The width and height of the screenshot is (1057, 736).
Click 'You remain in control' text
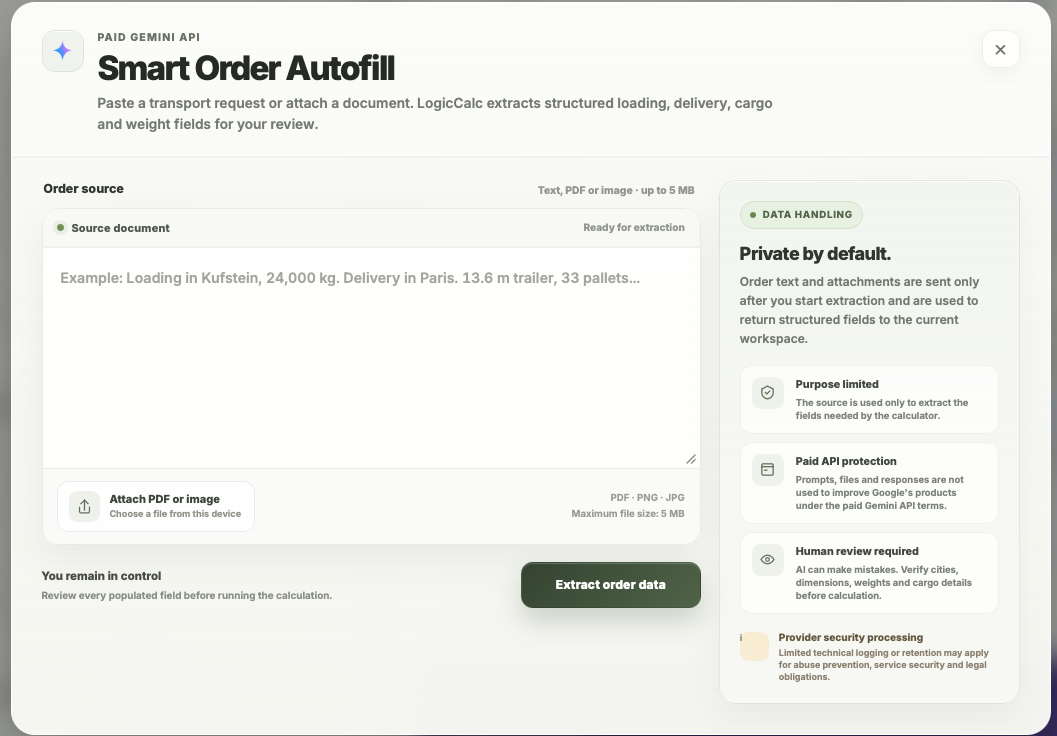coord(101,576)
